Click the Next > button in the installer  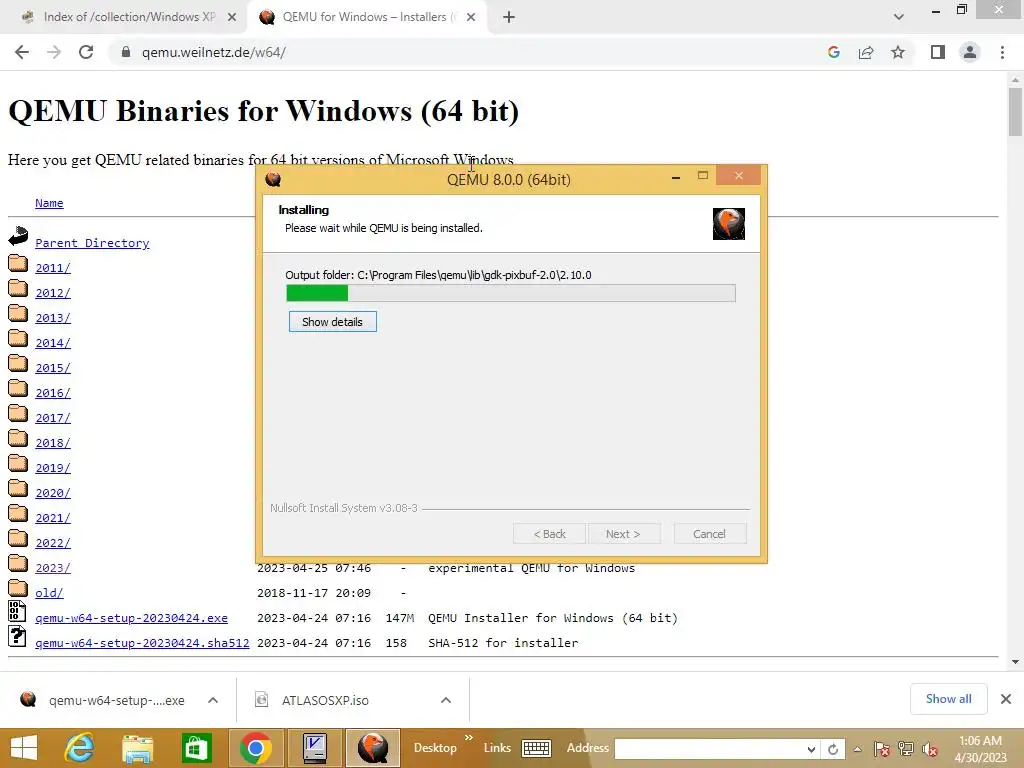tap(624, 534)
